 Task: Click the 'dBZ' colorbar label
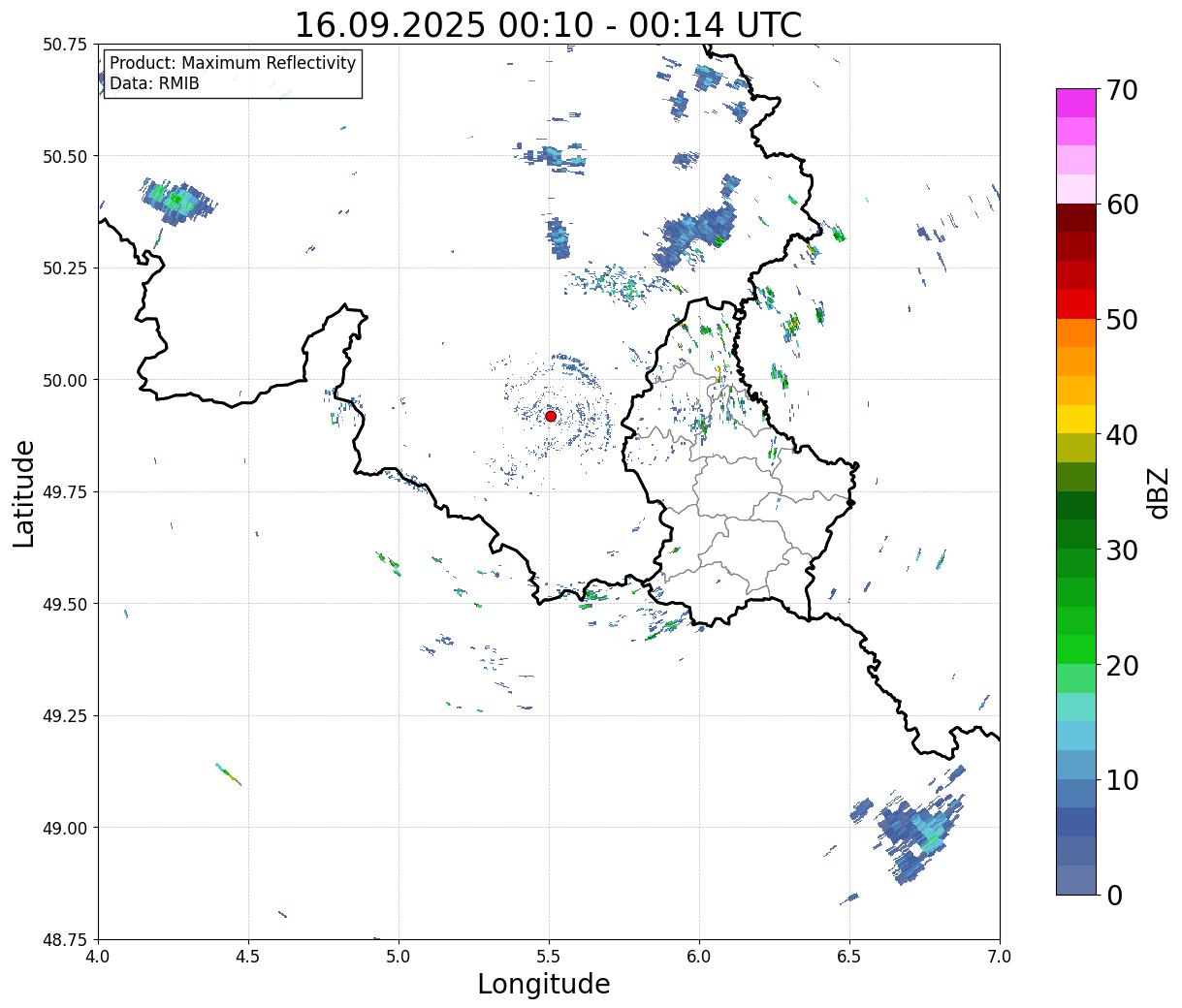[1158, 492]
